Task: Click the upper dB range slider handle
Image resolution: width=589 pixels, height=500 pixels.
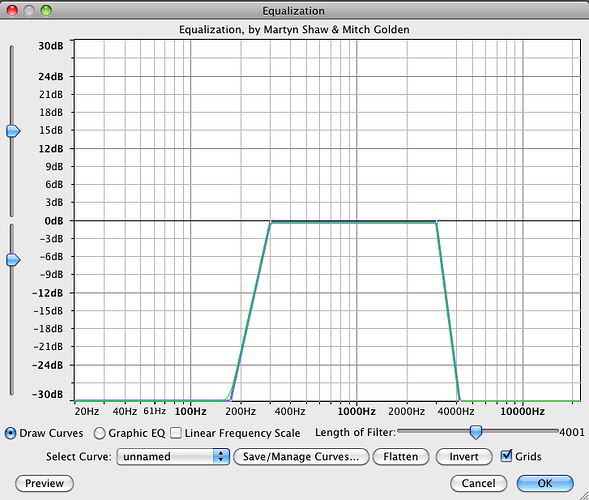Action: tap(13, 131)
